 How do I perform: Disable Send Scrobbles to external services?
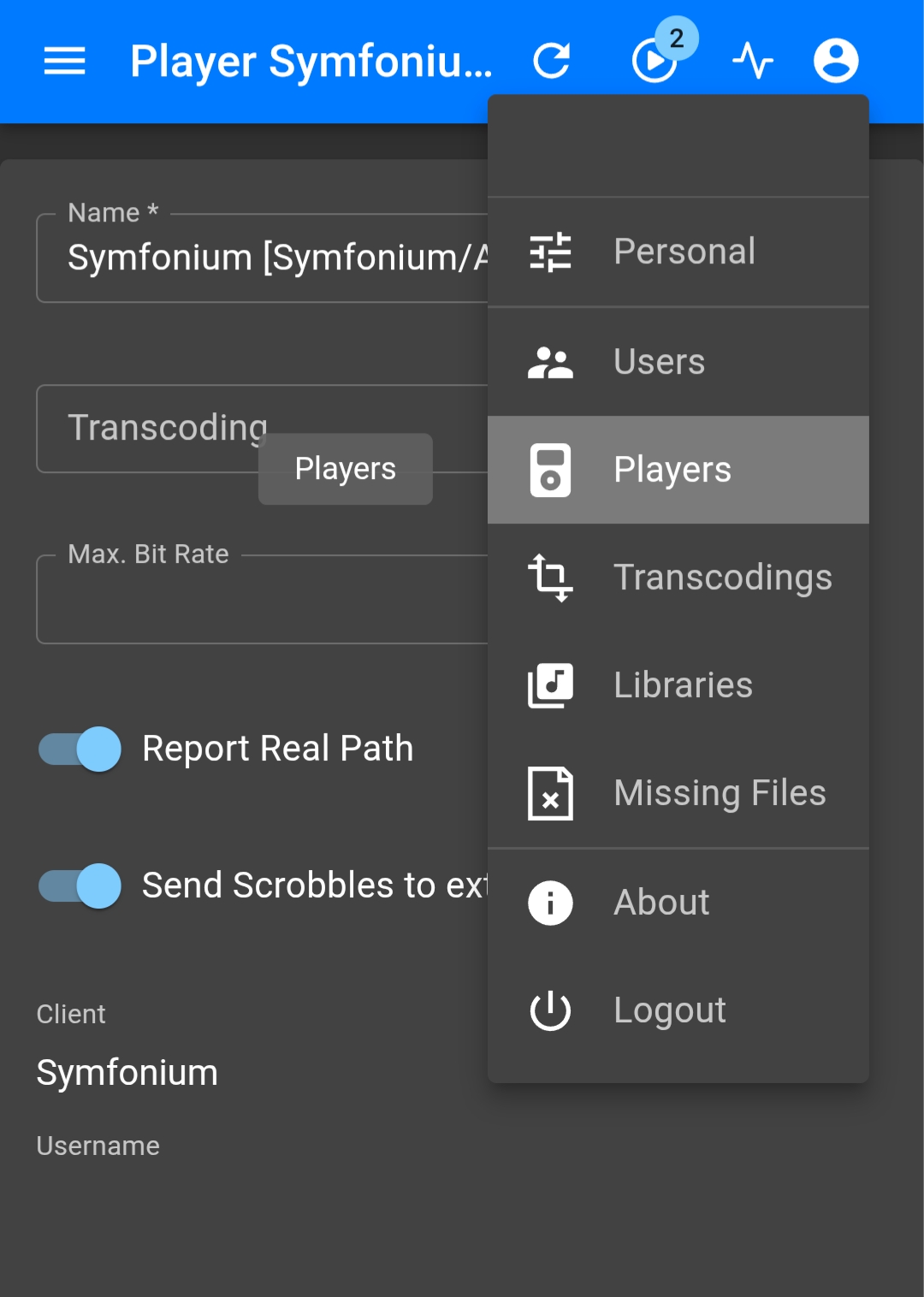(81, 885)
